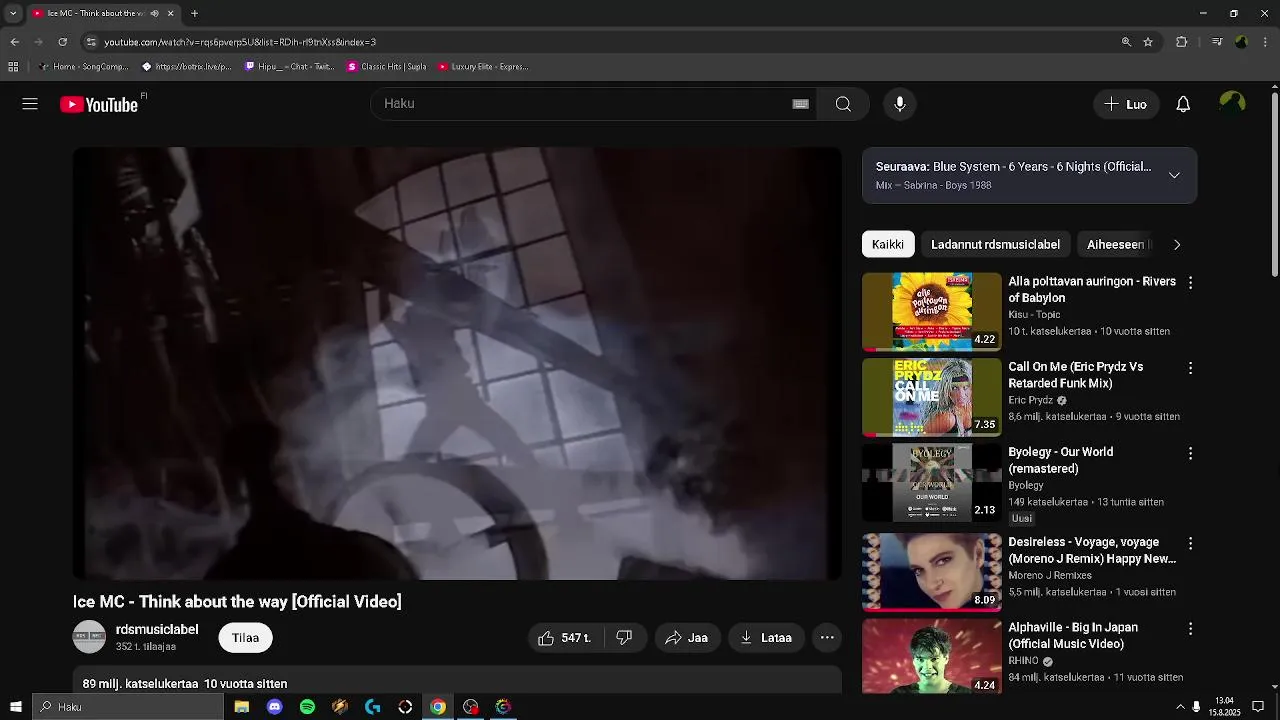Open zoom magnifier icon in address bar
Screen dimensions: 1280x720
1126,42
